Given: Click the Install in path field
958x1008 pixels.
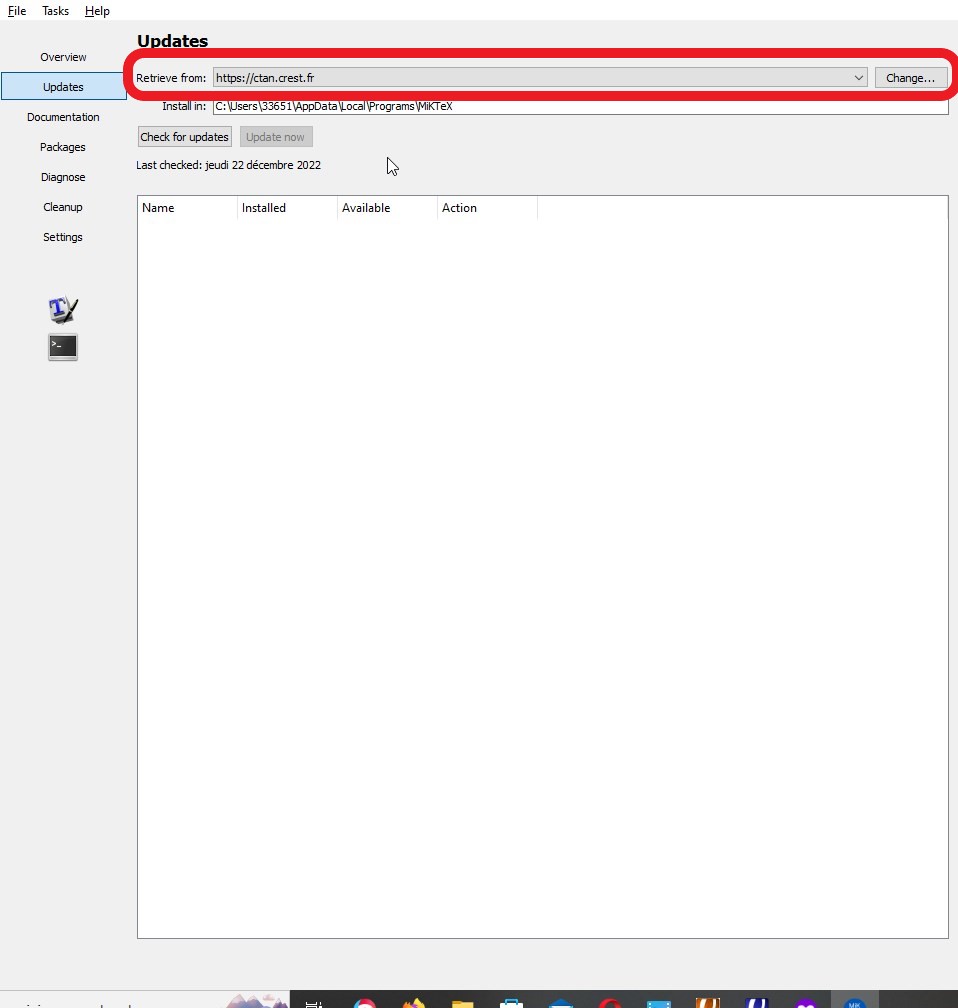Looking at the screenshot, I should (x=581, y=106).
